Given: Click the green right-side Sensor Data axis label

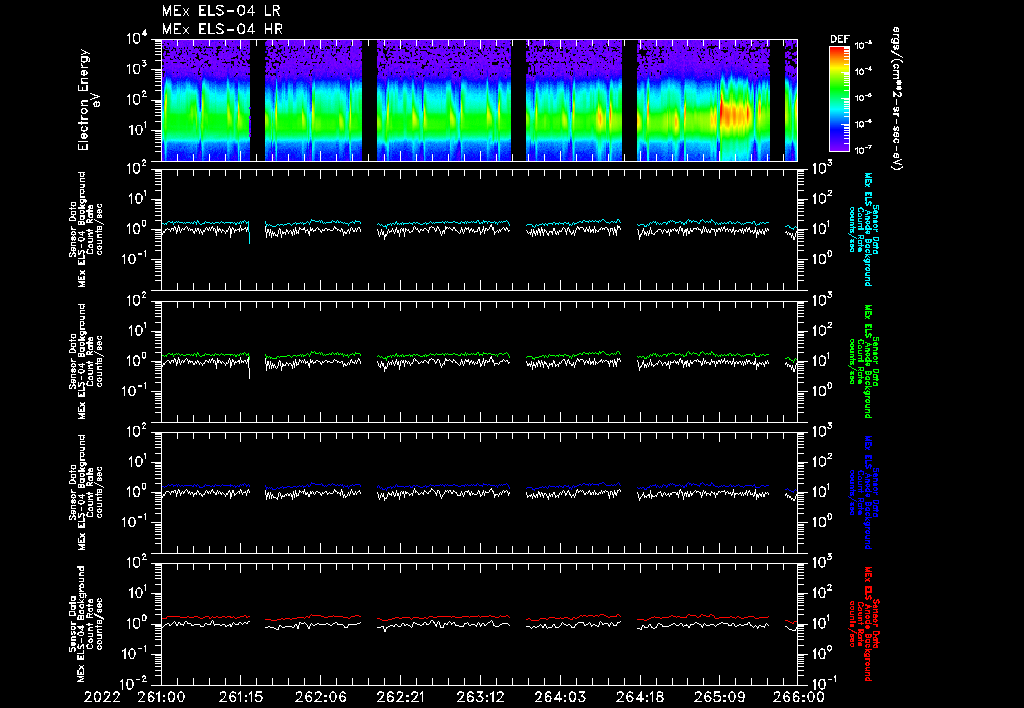Looking at the screenshot, I should click(863, 361).
